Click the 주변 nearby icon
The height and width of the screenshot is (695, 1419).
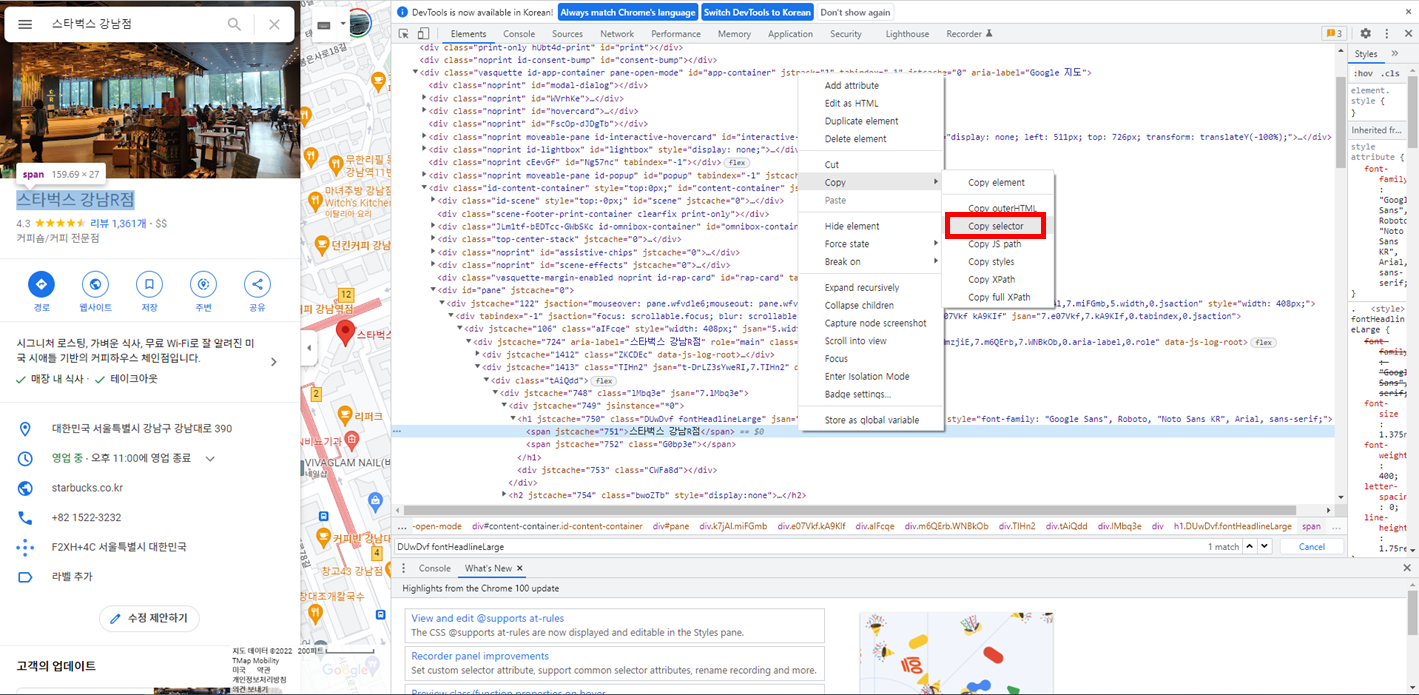tap(203, 284)
